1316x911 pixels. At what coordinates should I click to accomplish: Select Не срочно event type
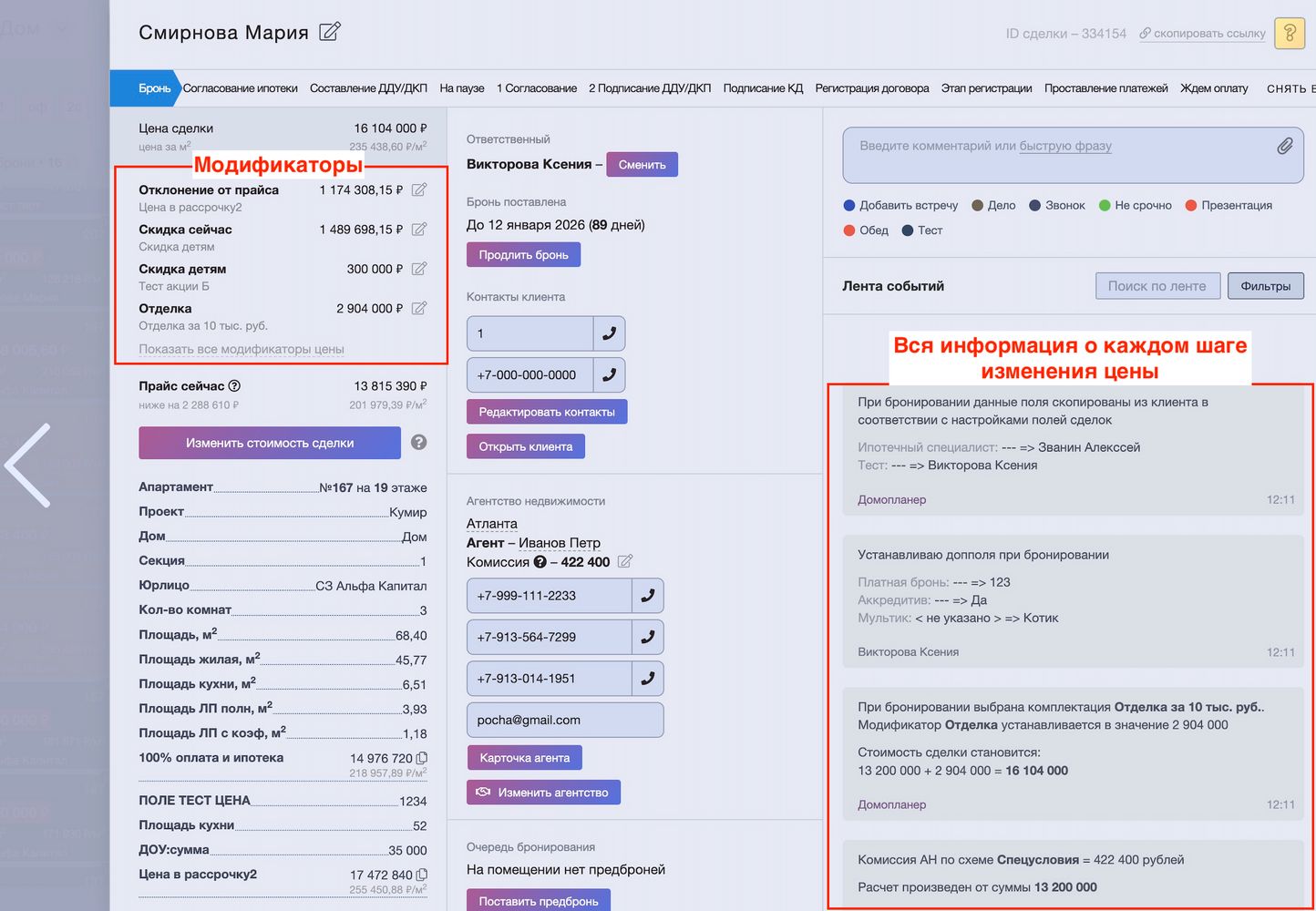(x=1136, y=205)
